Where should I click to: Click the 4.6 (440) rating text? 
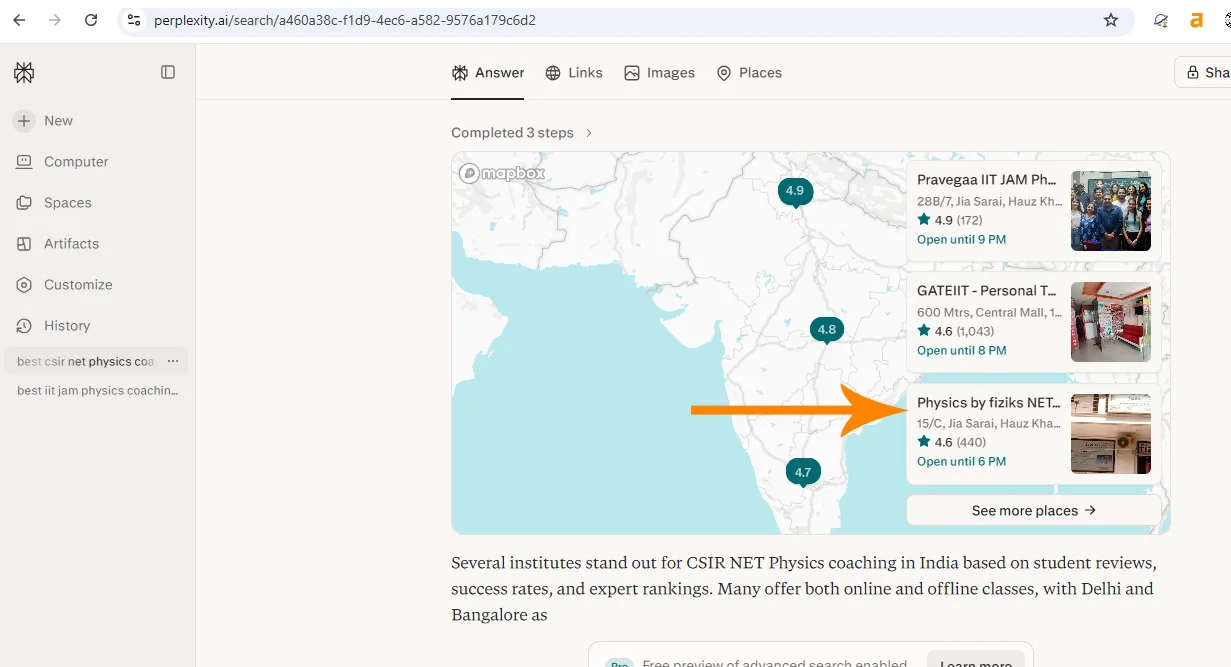click(x=951, y=442)
